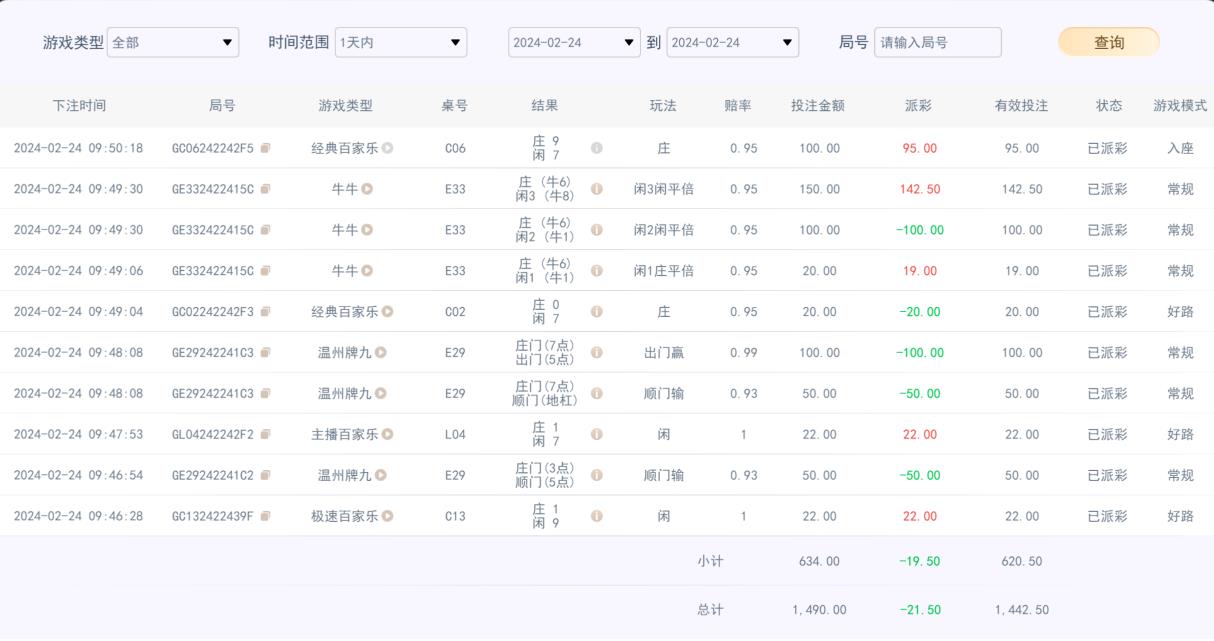Show result info for 出门(5点) row
The image size is (1214, 641).
pyautogui.click(x=597, y=353)
